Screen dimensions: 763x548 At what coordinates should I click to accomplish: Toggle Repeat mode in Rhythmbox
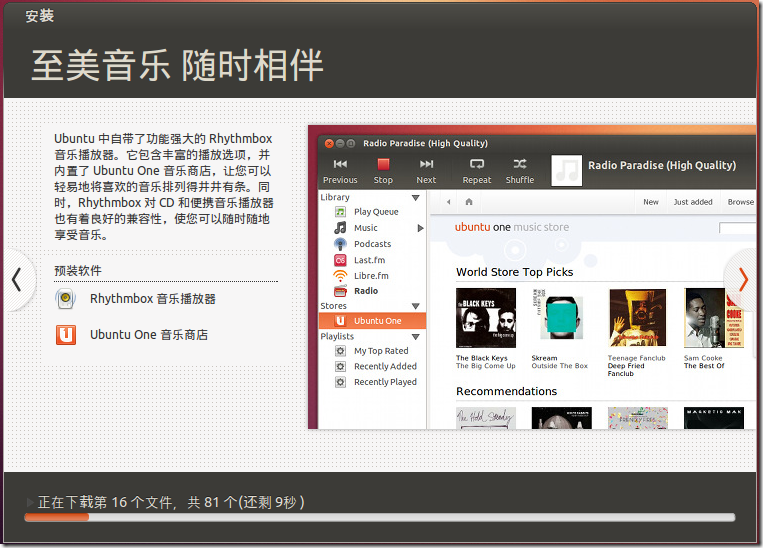tap(477, 171)
